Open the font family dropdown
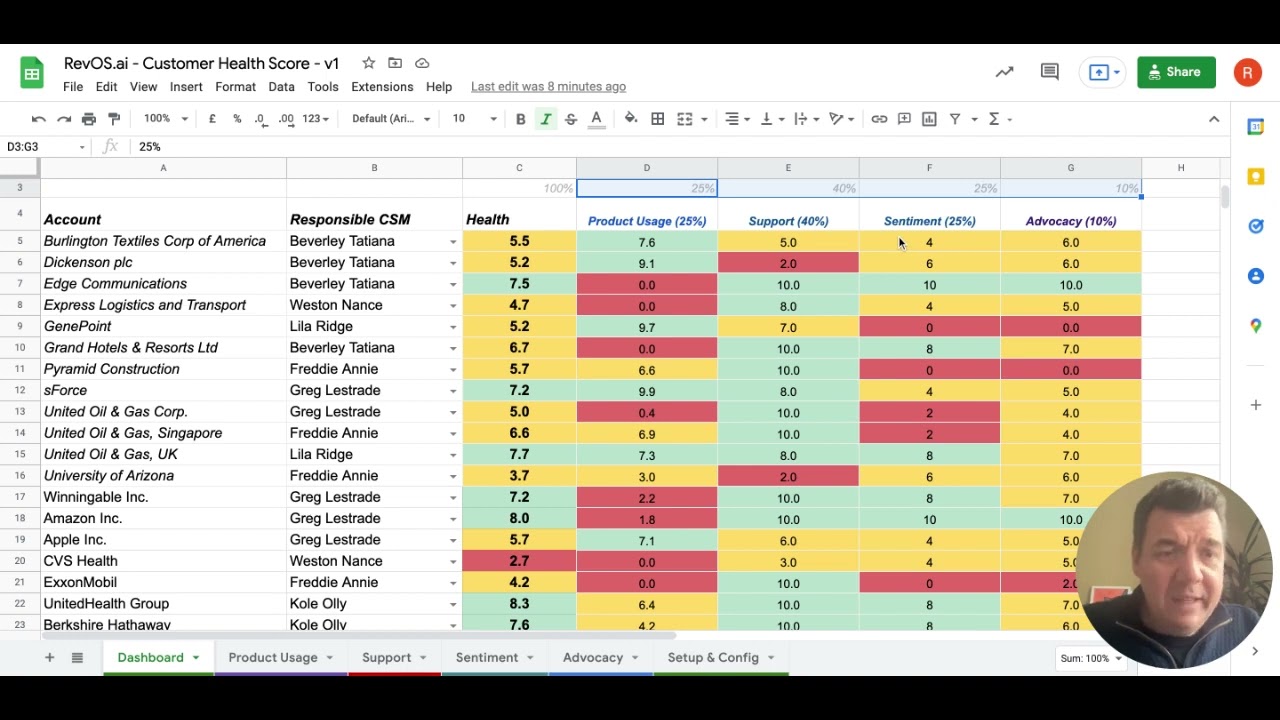The height and width of the screenshot is (720, 1280). pyautogui.click(x=391, y=119)
